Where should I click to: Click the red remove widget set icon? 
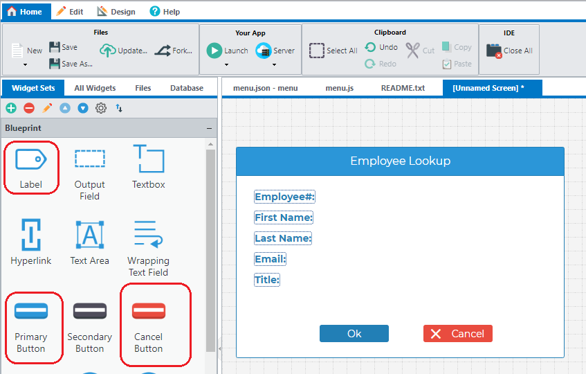click(x=29, y=108)
